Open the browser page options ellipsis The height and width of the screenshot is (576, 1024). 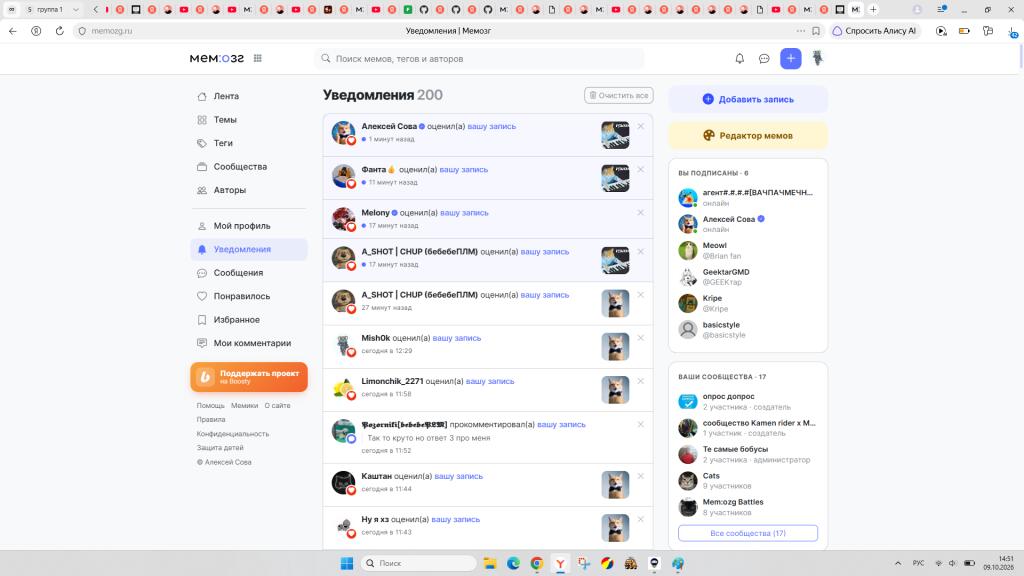[801, 31]
